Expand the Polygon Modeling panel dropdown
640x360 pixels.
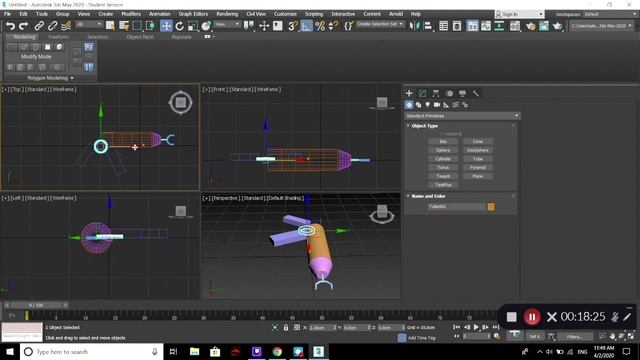(x=51, y=78)
